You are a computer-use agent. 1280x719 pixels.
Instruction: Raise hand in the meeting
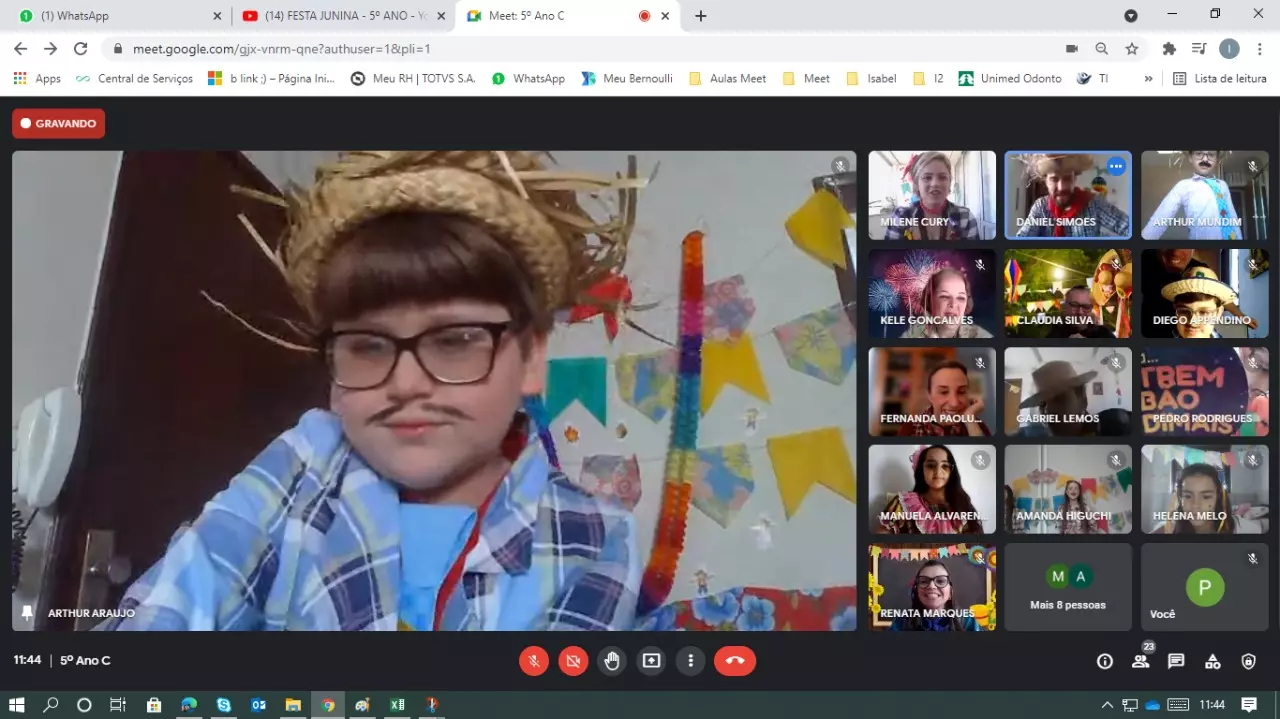click(x=612, y=661)
